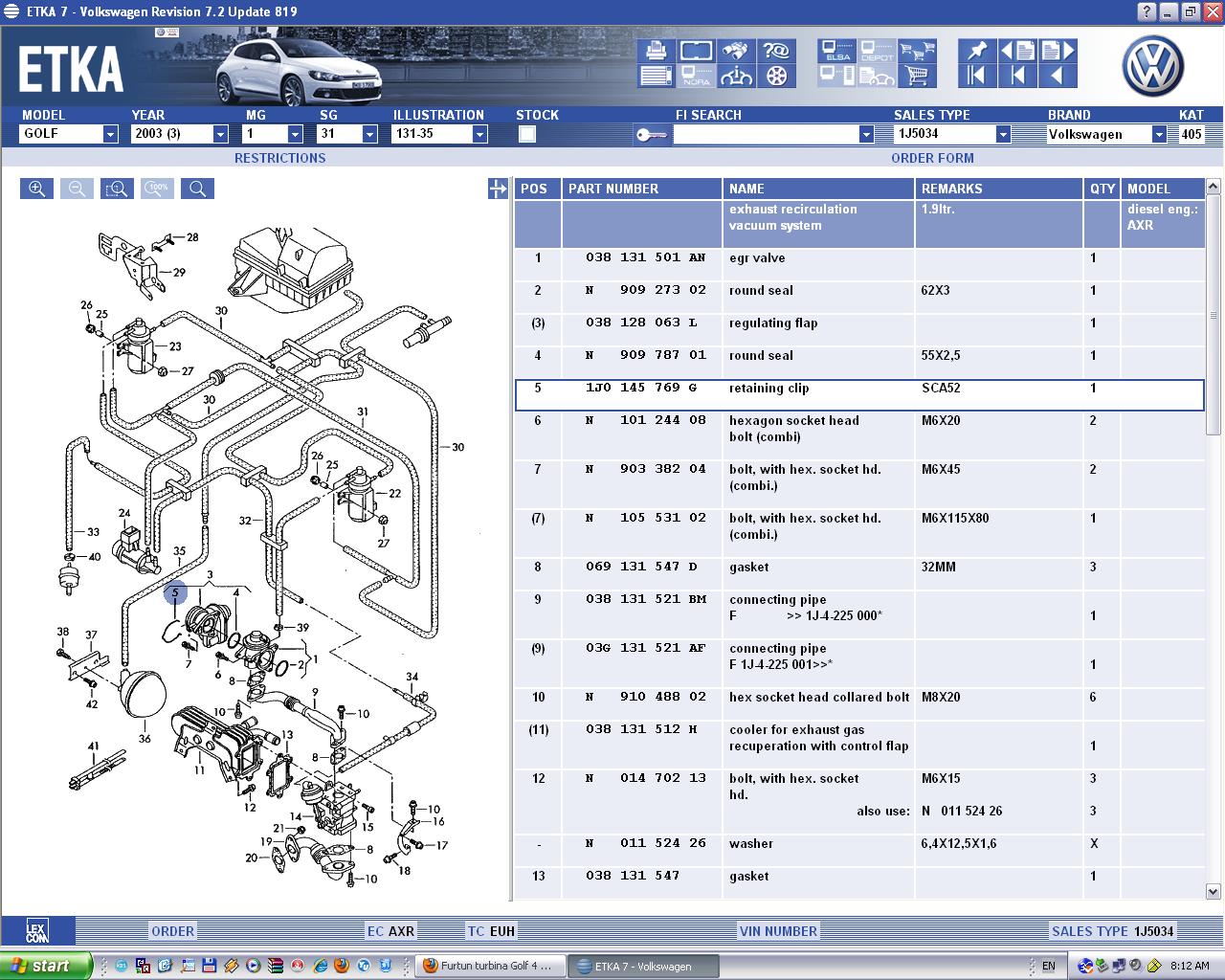This screenshot has width=1225, height=980.
Task: Open the RESTRICTIONS tab
Action: pos(280,158)
